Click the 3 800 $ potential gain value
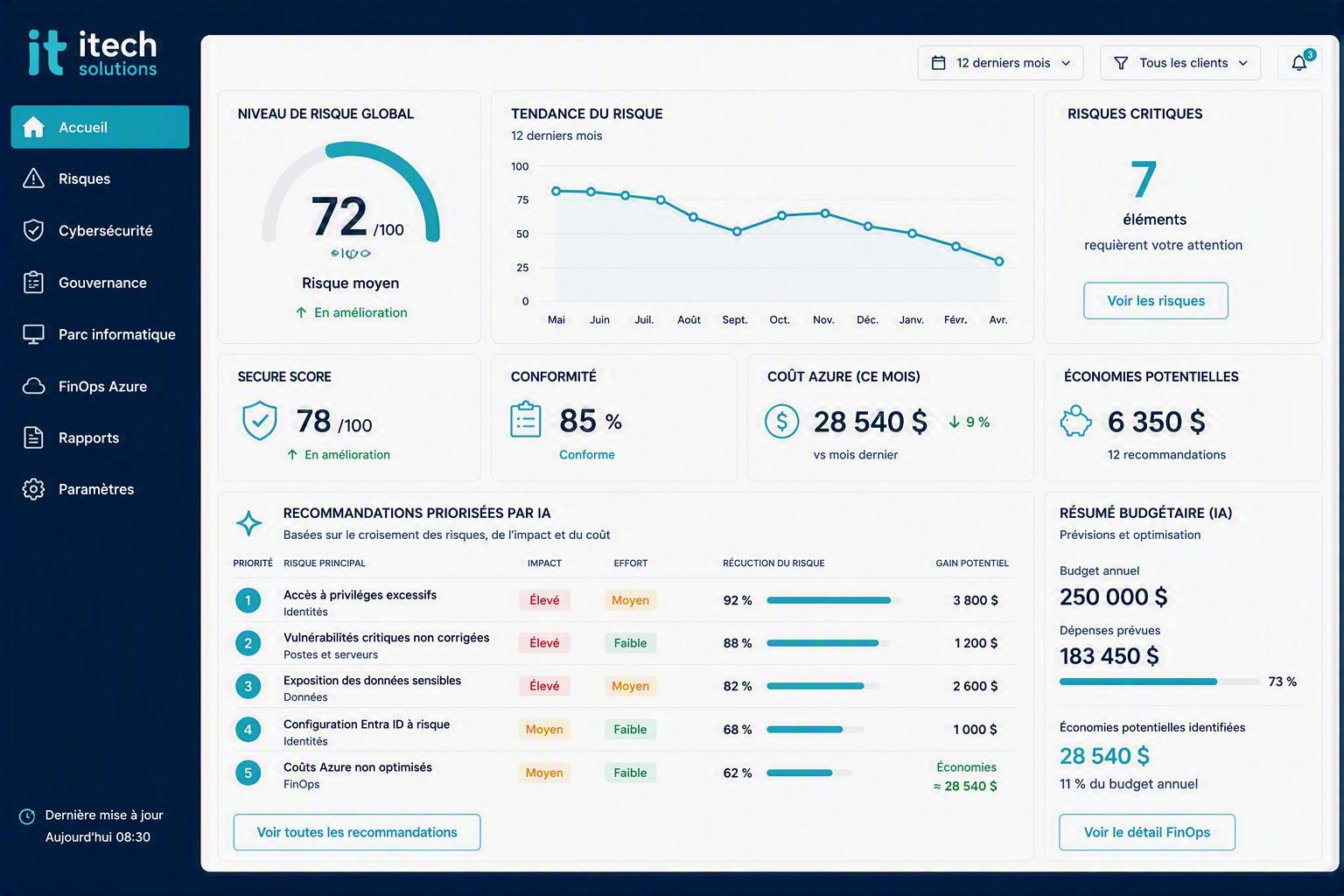This screenshot has height=896, width=1344. (976, 600)
